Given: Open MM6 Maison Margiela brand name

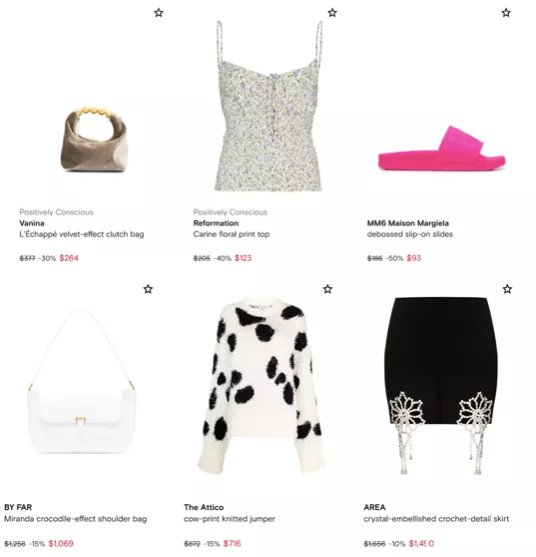Looking at the screenshot, I should click(408, 223).
